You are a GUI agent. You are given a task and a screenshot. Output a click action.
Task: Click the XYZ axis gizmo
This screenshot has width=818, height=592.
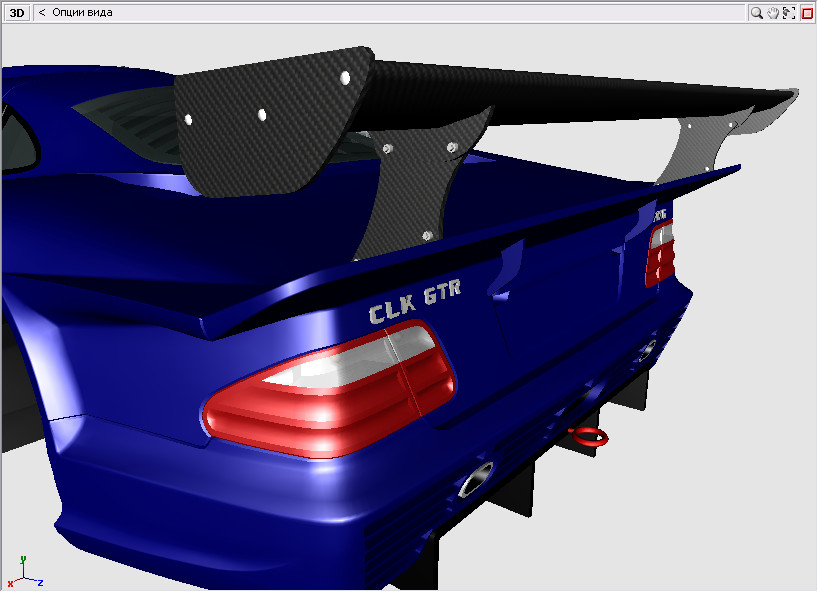tap(24, 572)
